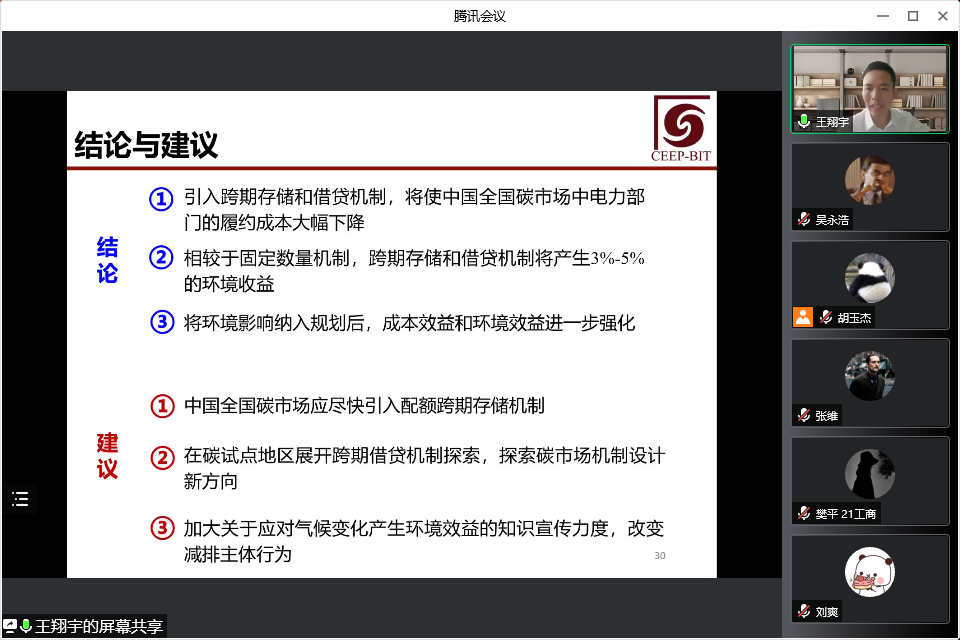
Task: Click 吴永浩's muted microphone icon
Action: point(803,220)
